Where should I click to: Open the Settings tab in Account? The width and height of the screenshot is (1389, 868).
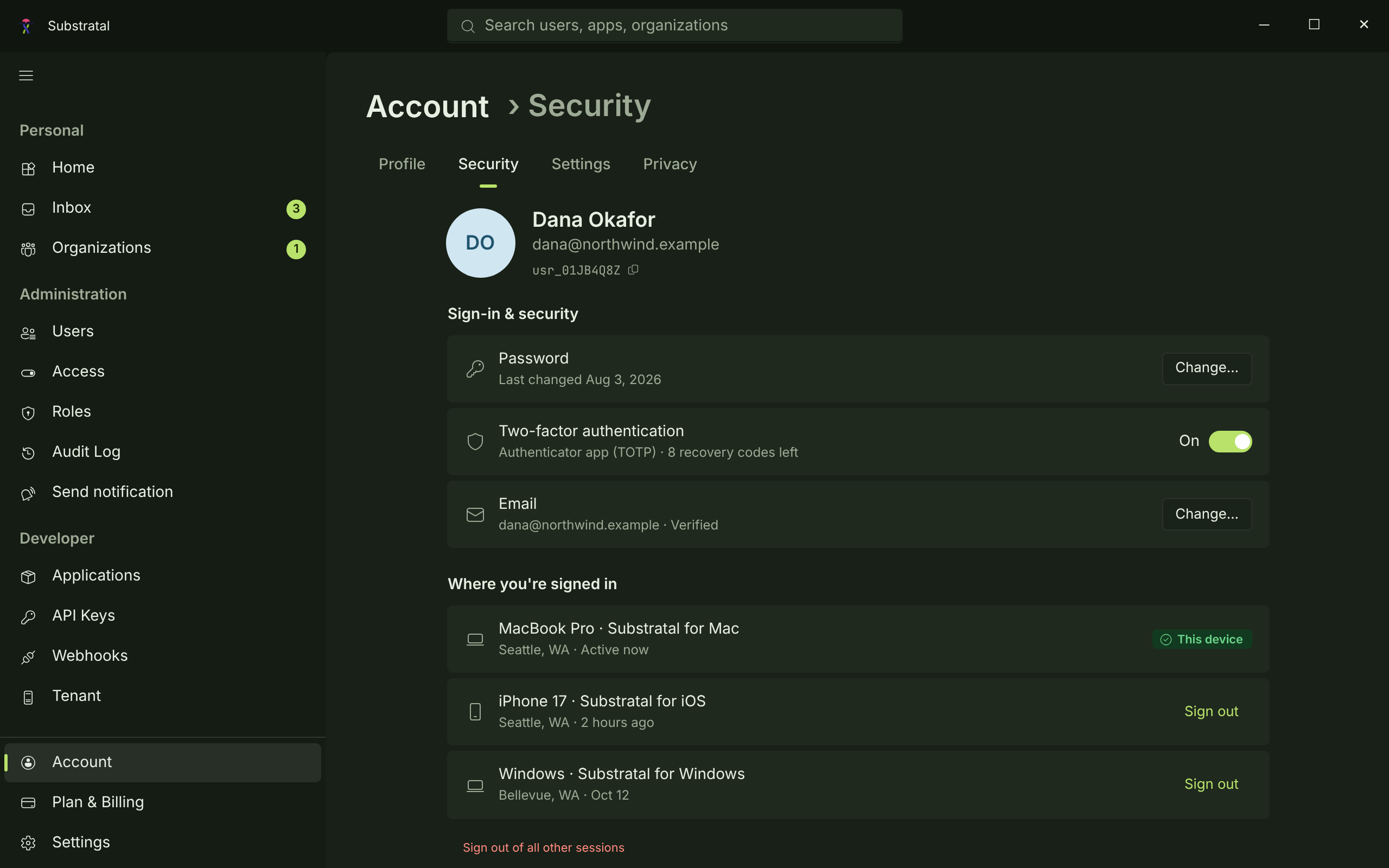click(x=580, y=164)
